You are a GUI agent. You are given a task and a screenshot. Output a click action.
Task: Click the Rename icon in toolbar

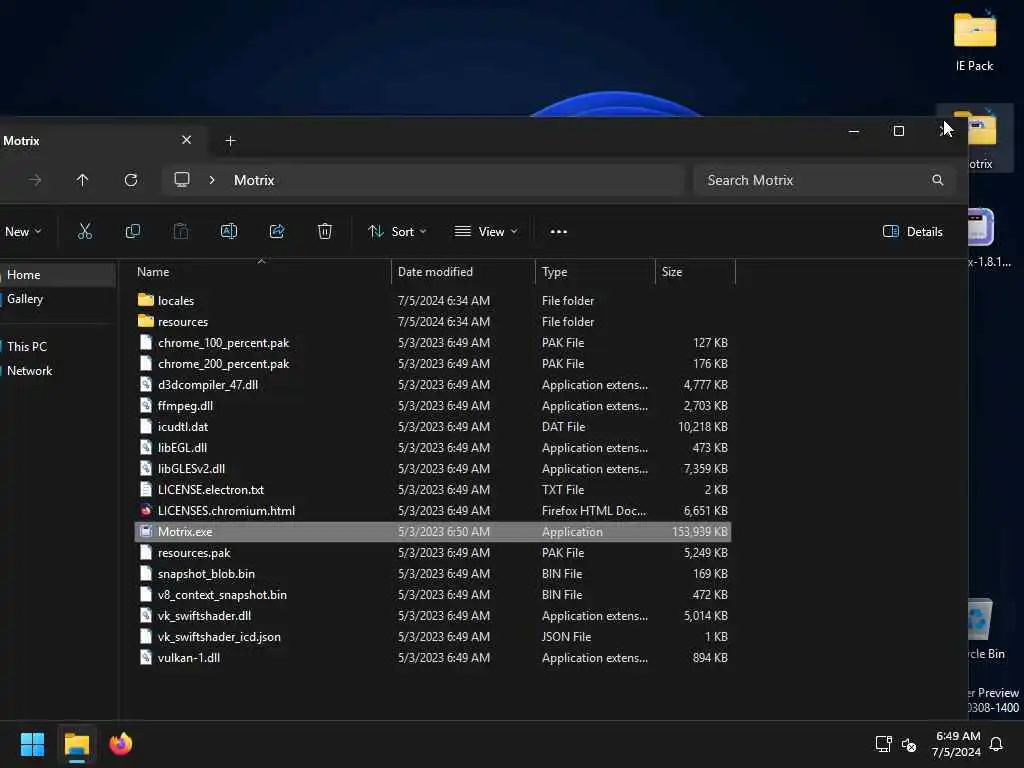coord(229,231)
